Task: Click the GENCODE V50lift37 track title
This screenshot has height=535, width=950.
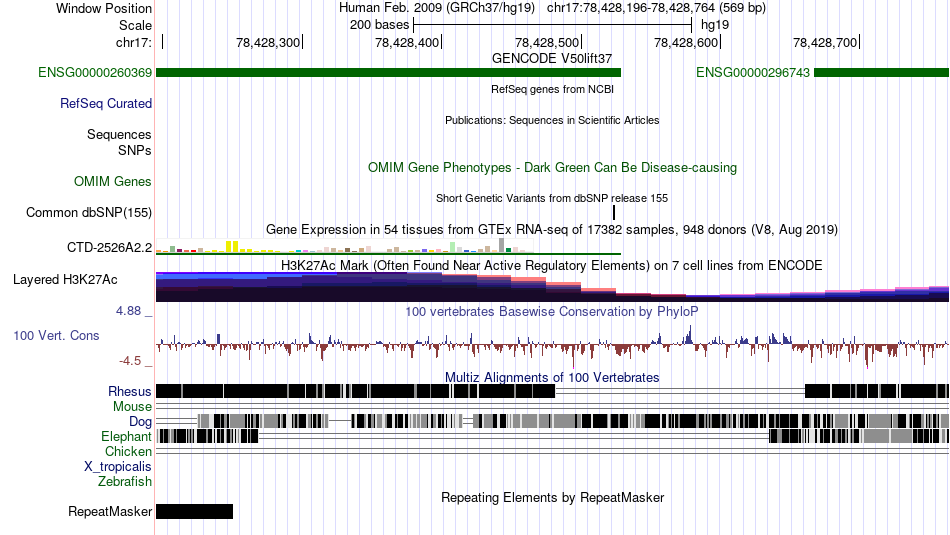Action: coord(552,59)
